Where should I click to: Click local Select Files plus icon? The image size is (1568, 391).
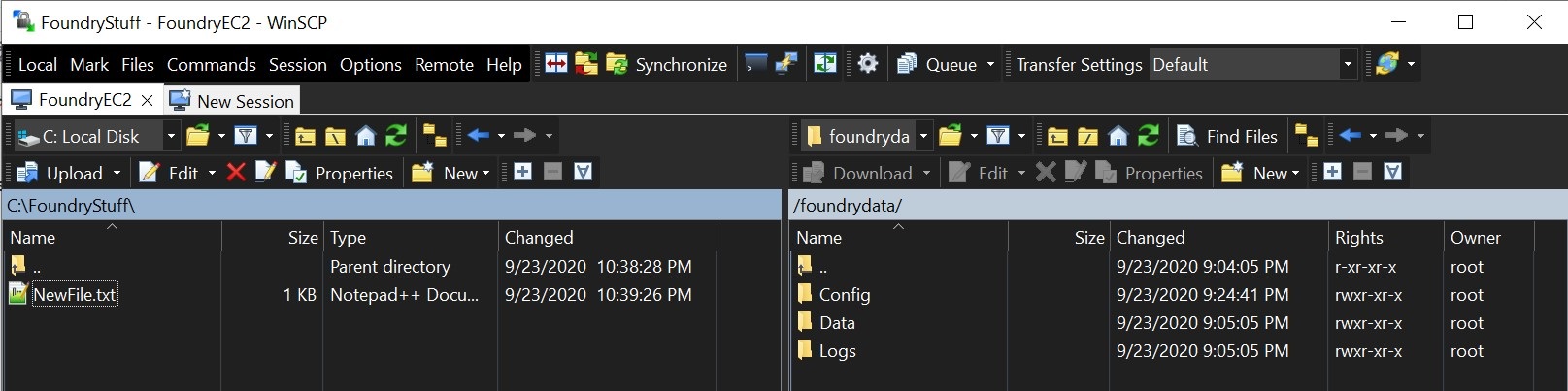522,172
